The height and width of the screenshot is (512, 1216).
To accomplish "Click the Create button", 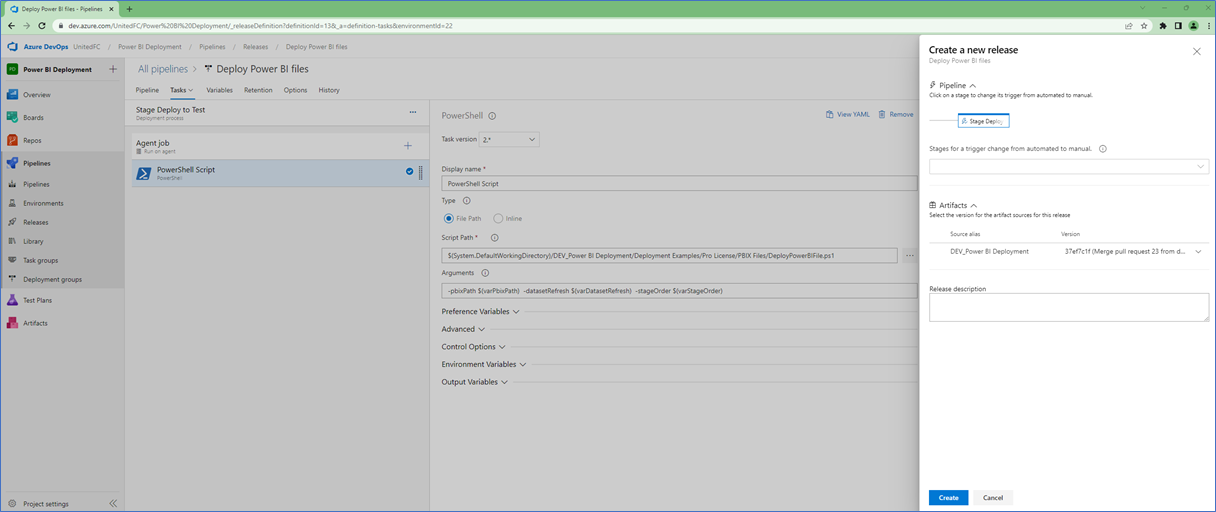I will click(x=948, y=498).
